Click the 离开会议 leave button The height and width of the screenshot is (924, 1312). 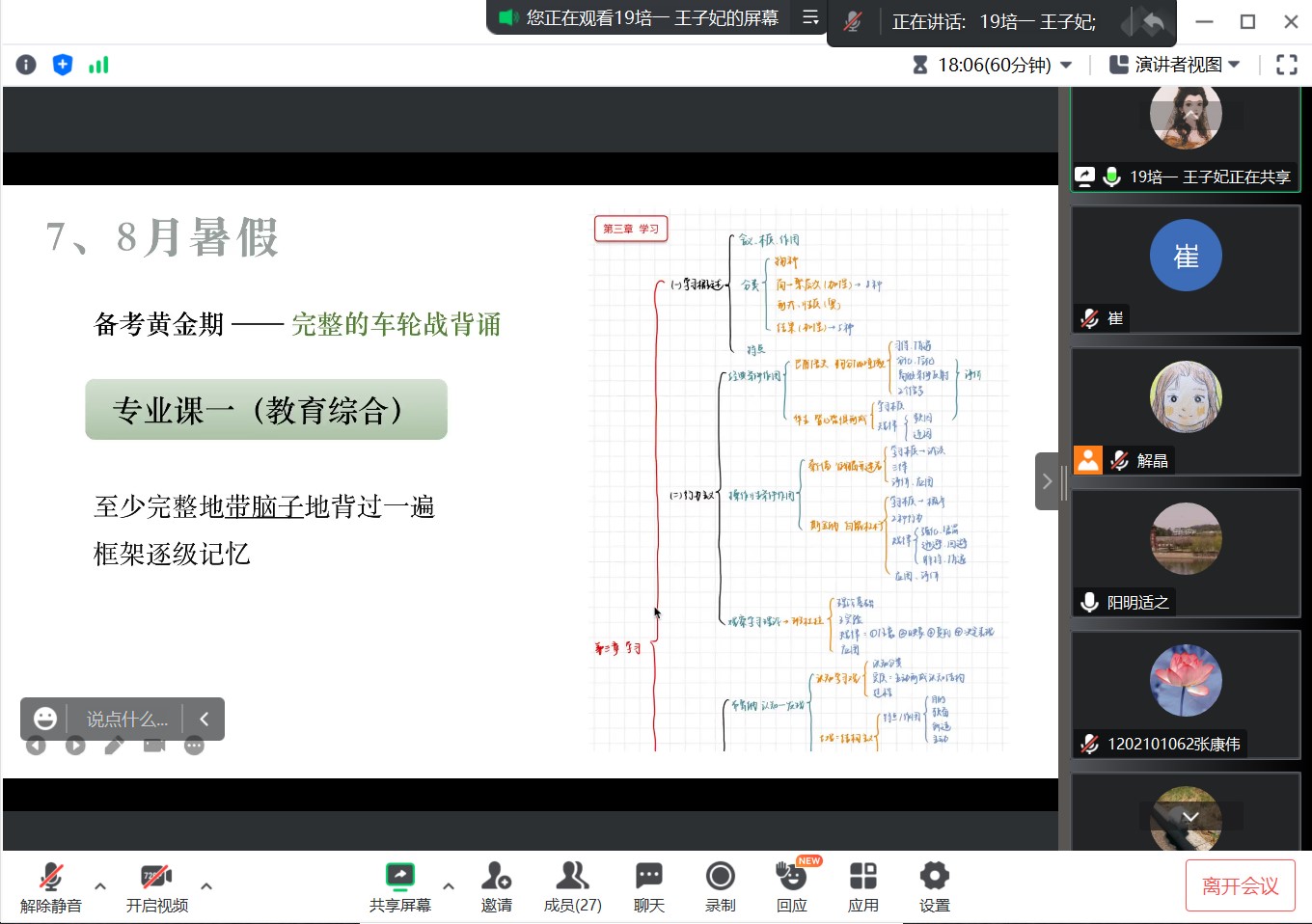click(1240, 885)
